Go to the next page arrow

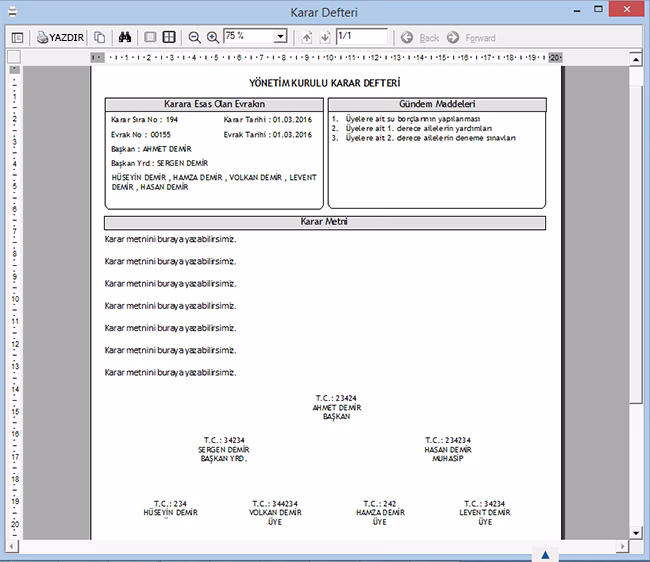point(325,38)
